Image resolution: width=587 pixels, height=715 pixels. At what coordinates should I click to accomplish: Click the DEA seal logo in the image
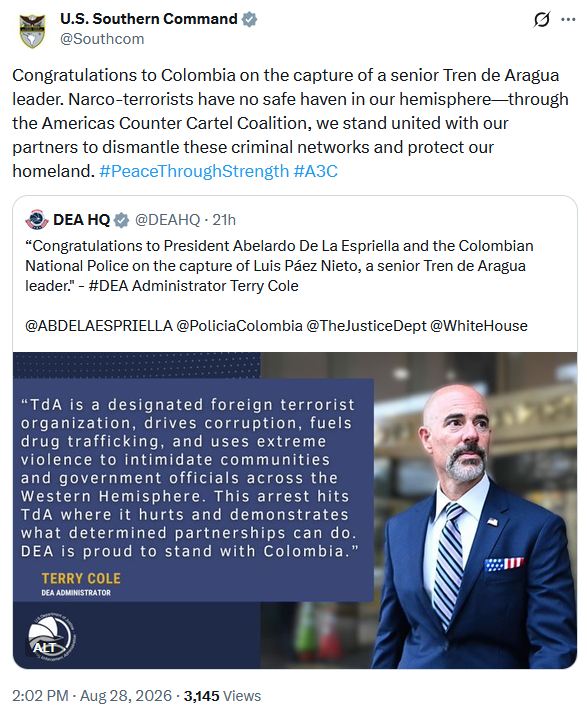click(x=52, y=637)
